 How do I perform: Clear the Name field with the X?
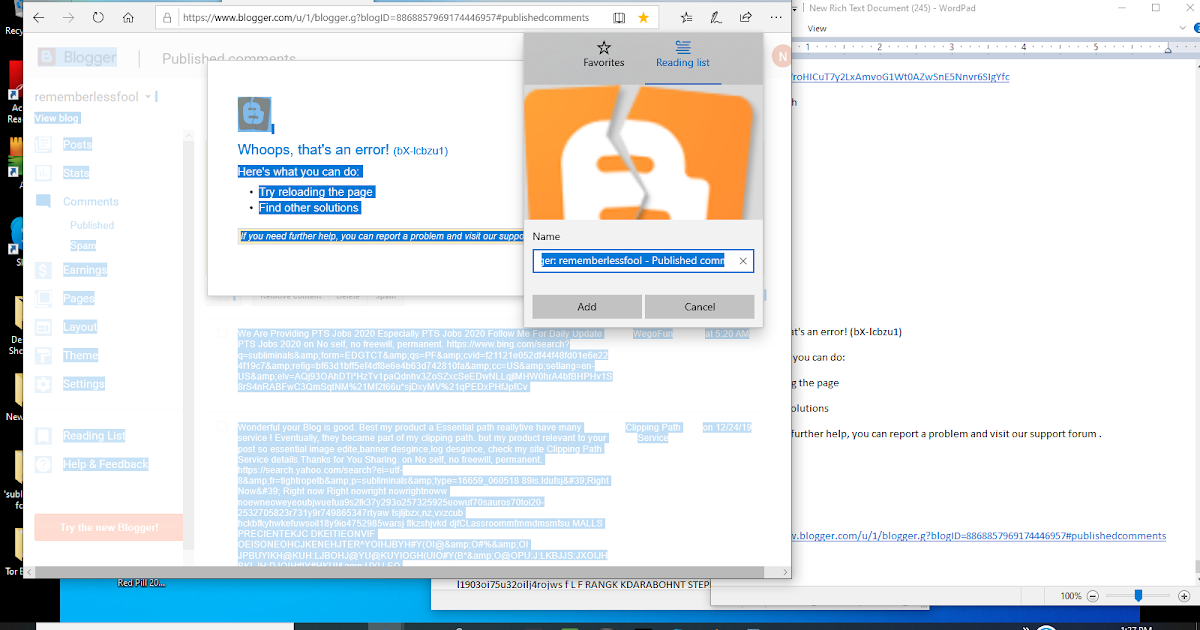pyautogui.click(x=743, y=261)
